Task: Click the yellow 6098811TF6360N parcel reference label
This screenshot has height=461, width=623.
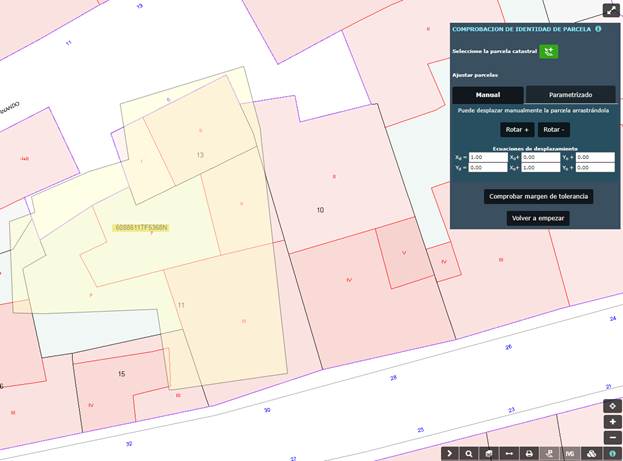Action: pos(141,228)
